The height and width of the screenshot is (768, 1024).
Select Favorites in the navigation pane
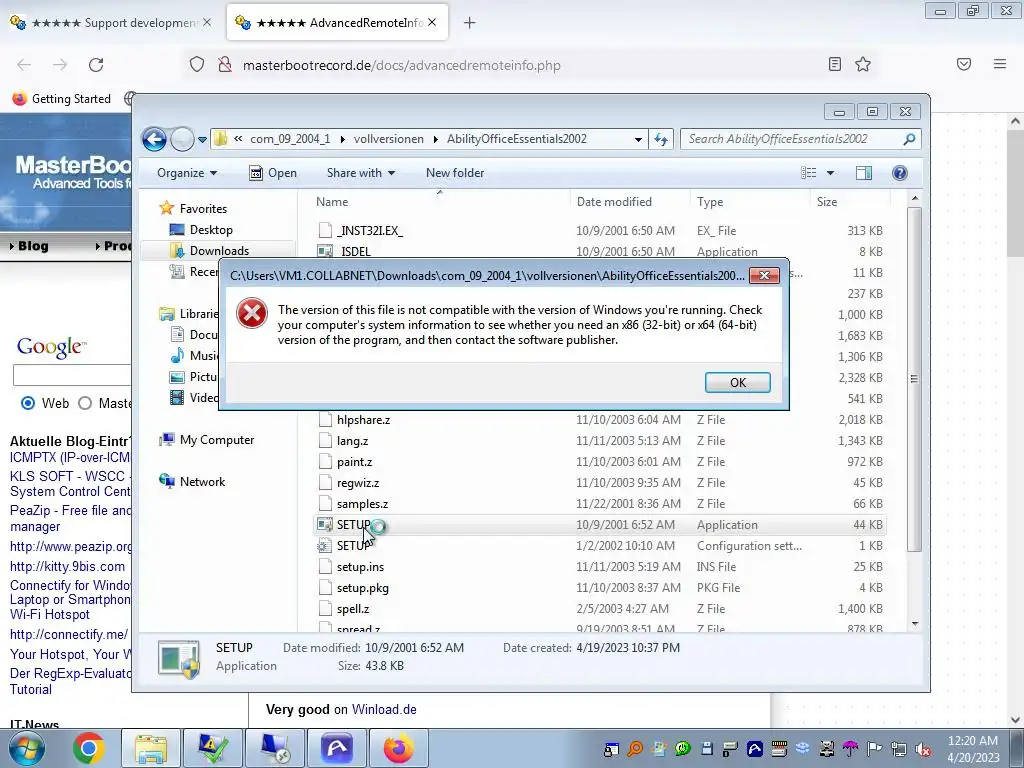click(x=203, y=209)
